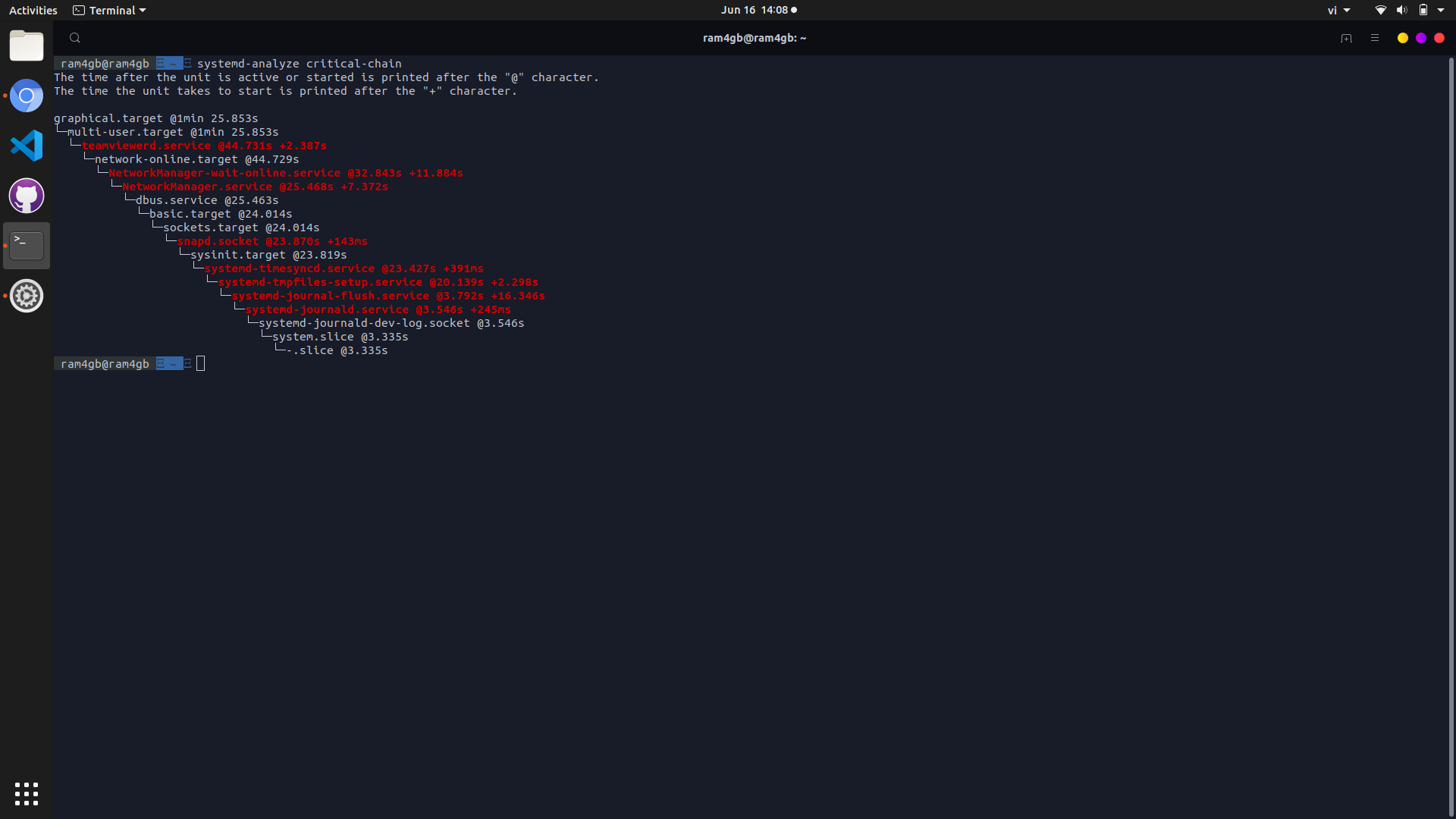Click NetworkManager-wait-online.service line
Viewport: 1456px width, 819px height.
point(286,173)
